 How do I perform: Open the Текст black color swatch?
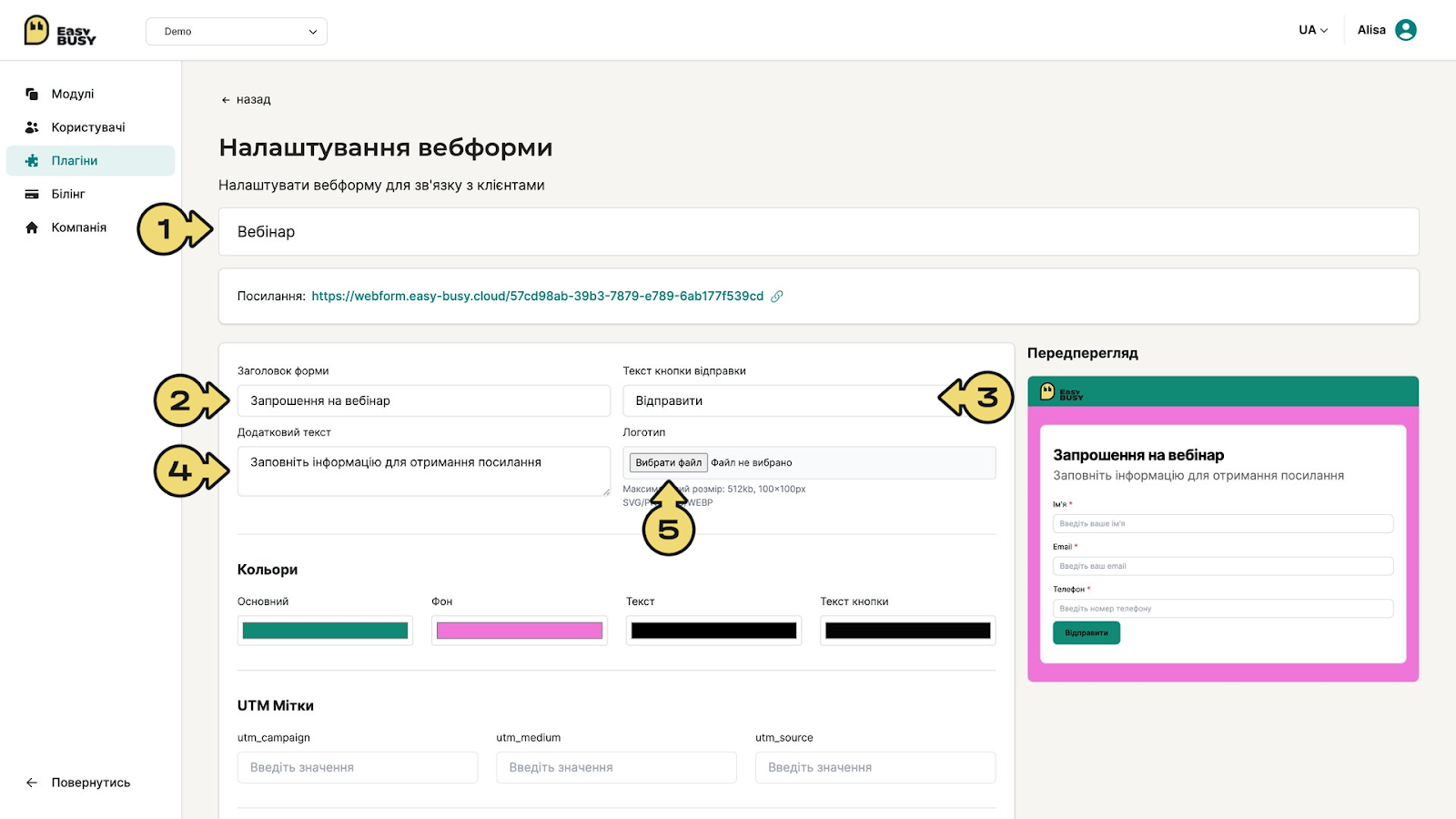click(713, 631)
